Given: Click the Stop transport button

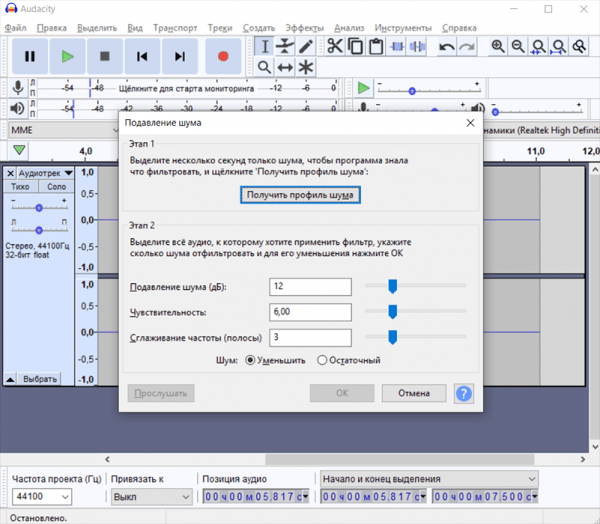Looking at the screenshot, I should click(x=105, y=56).
